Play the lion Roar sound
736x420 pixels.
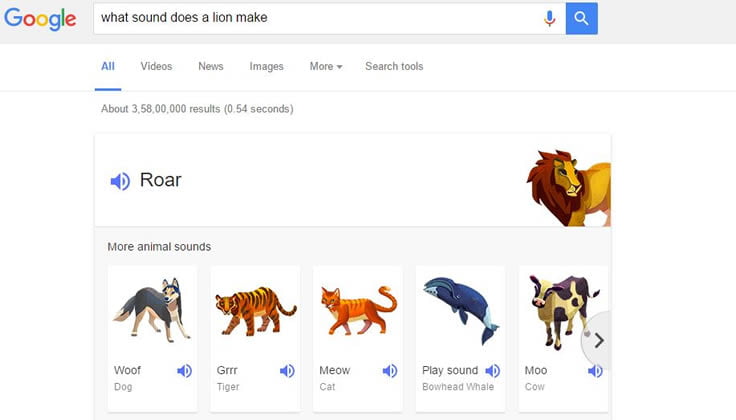point(120,181)
